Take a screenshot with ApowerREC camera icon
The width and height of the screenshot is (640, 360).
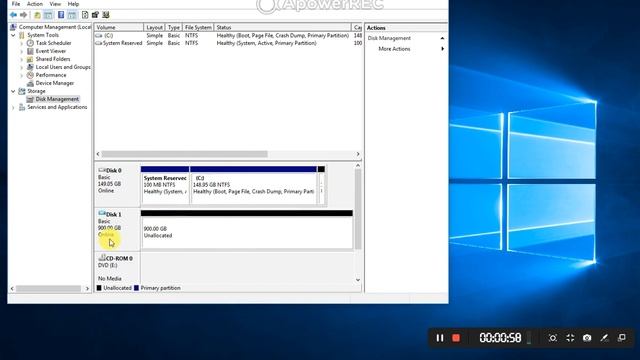[587, 338]
